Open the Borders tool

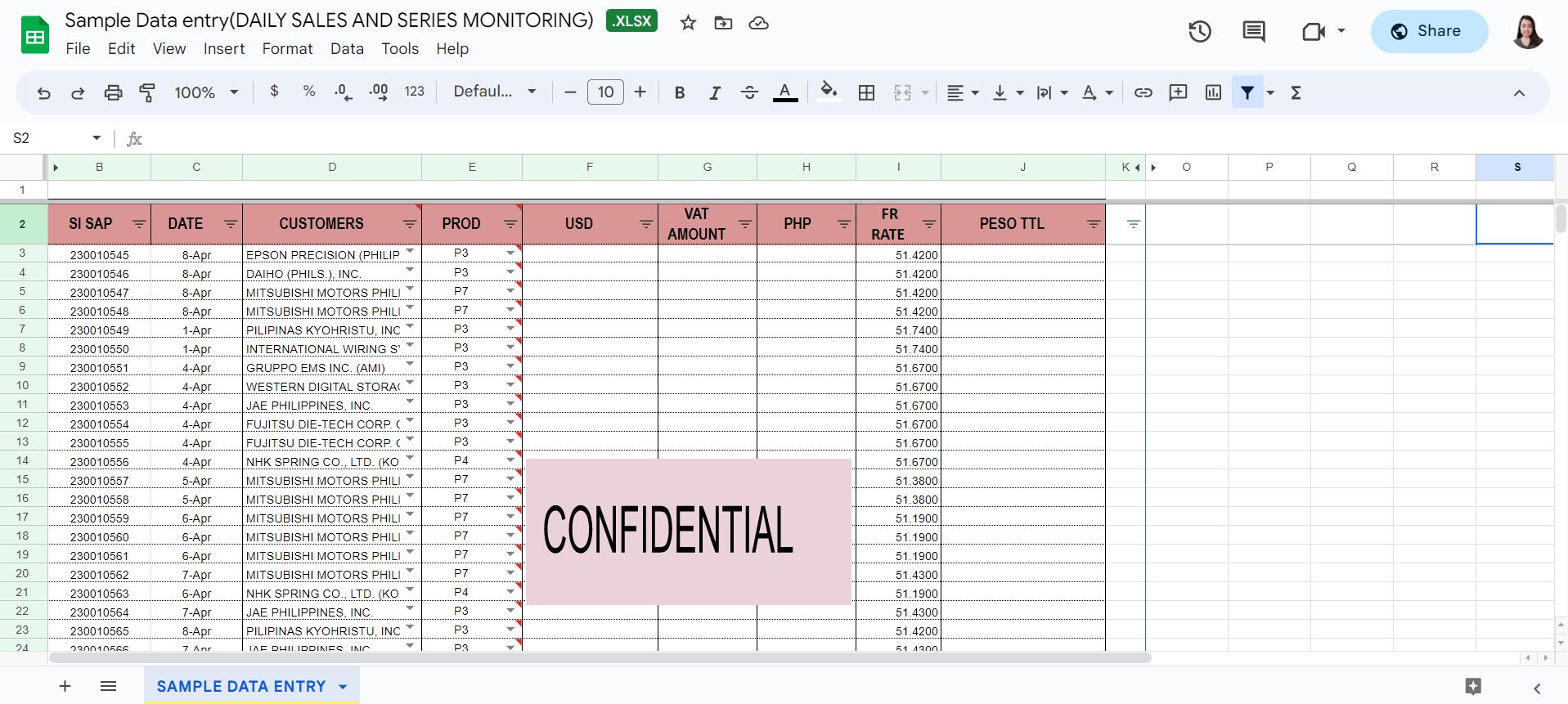point(866,93)
